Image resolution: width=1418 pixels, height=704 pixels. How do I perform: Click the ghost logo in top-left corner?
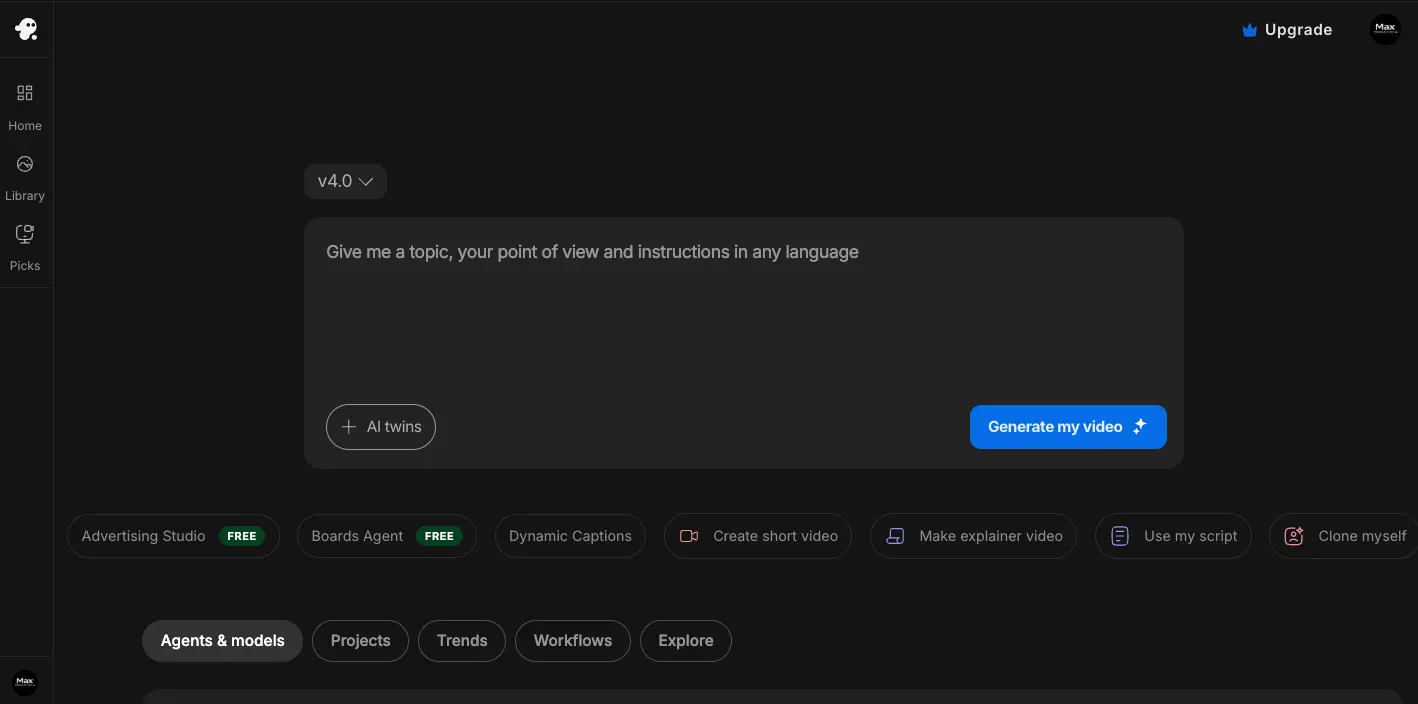click(26, 29)
